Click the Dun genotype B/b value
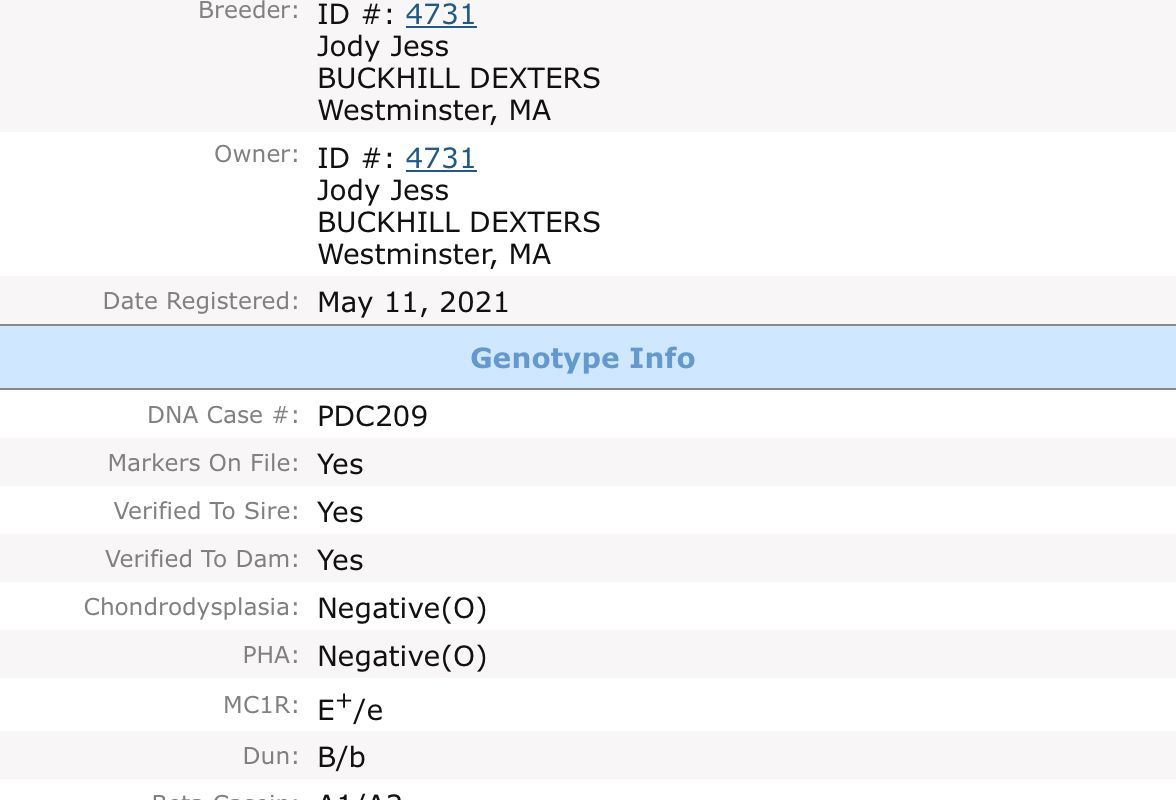This screenshot has height=800, width=1176. pos(341,757)
